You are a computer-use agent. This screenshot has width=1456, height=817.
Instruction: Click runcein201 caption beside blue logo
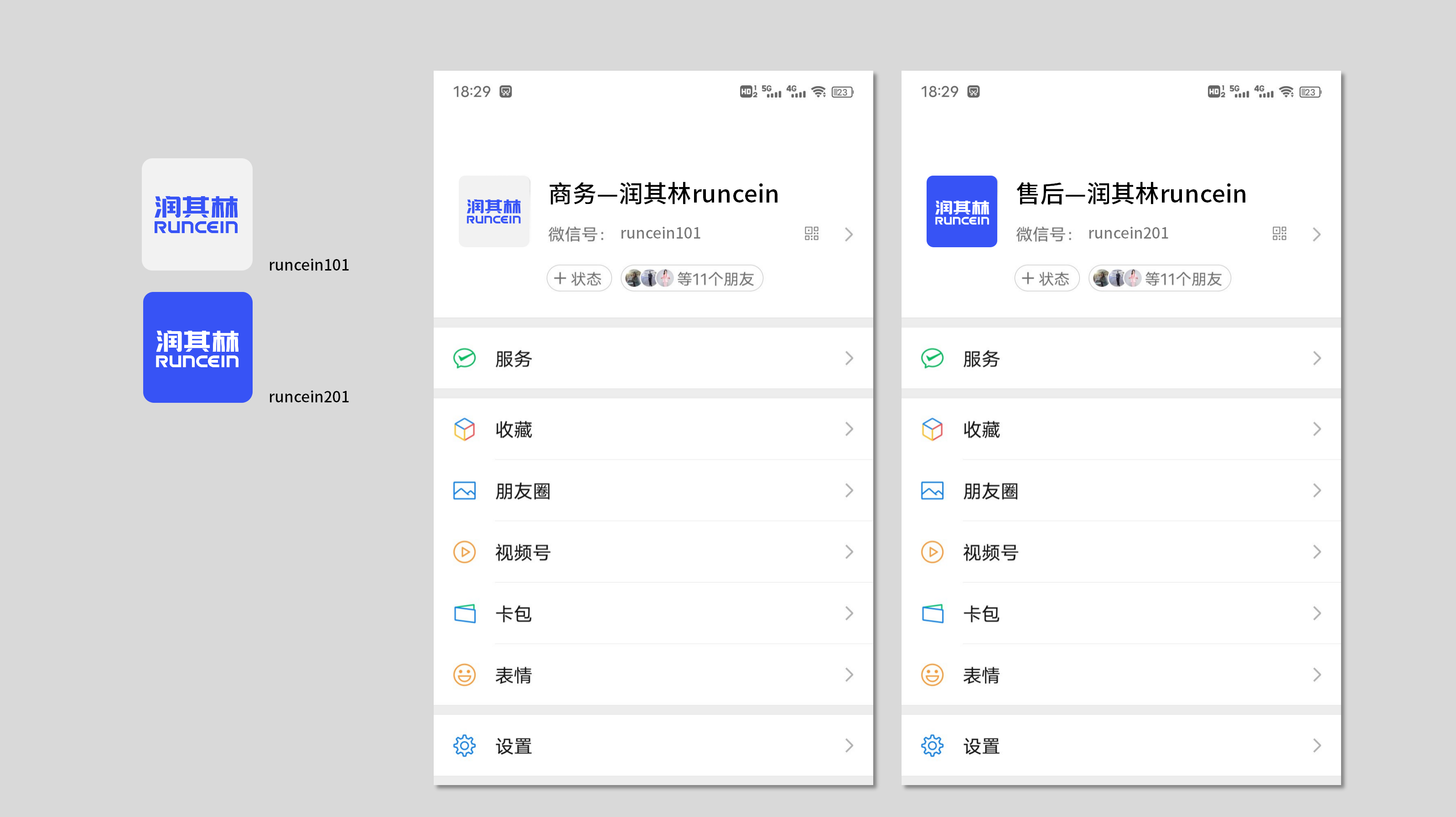[x=309, y=397]
